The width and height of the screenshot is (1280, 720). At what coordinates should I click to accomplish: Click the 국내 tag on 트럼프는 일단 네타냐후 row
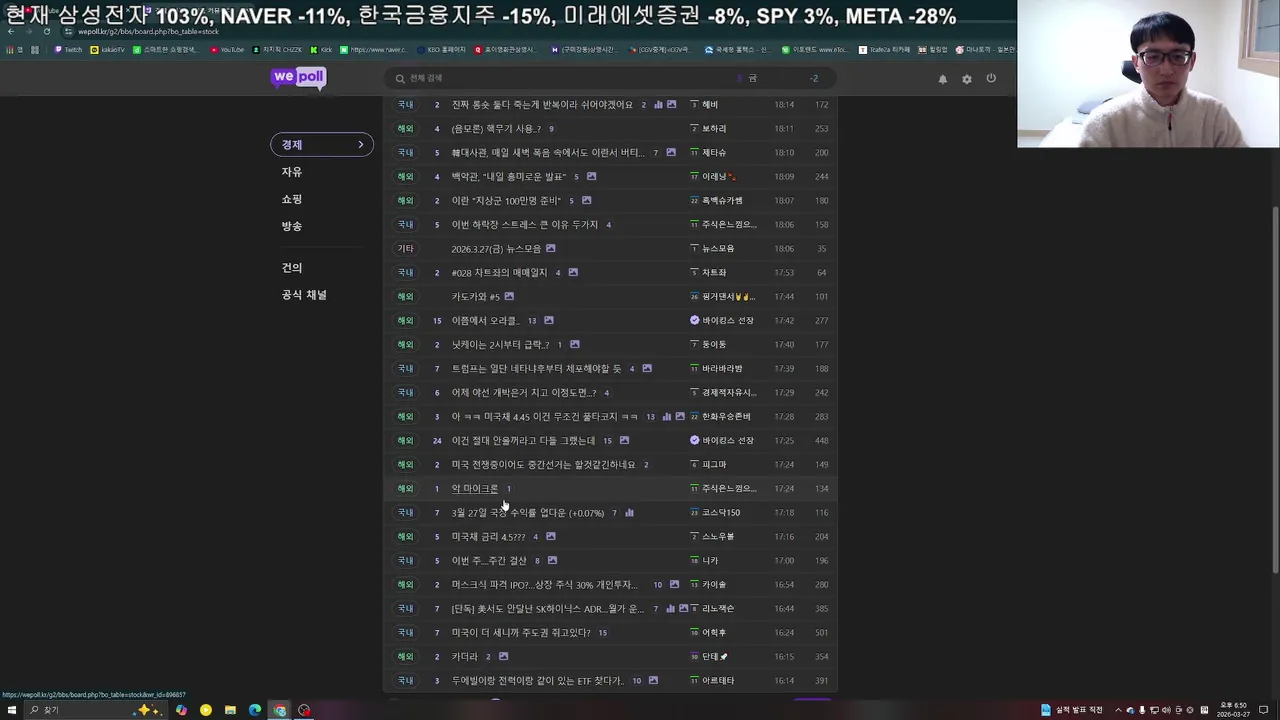point(405,368)
